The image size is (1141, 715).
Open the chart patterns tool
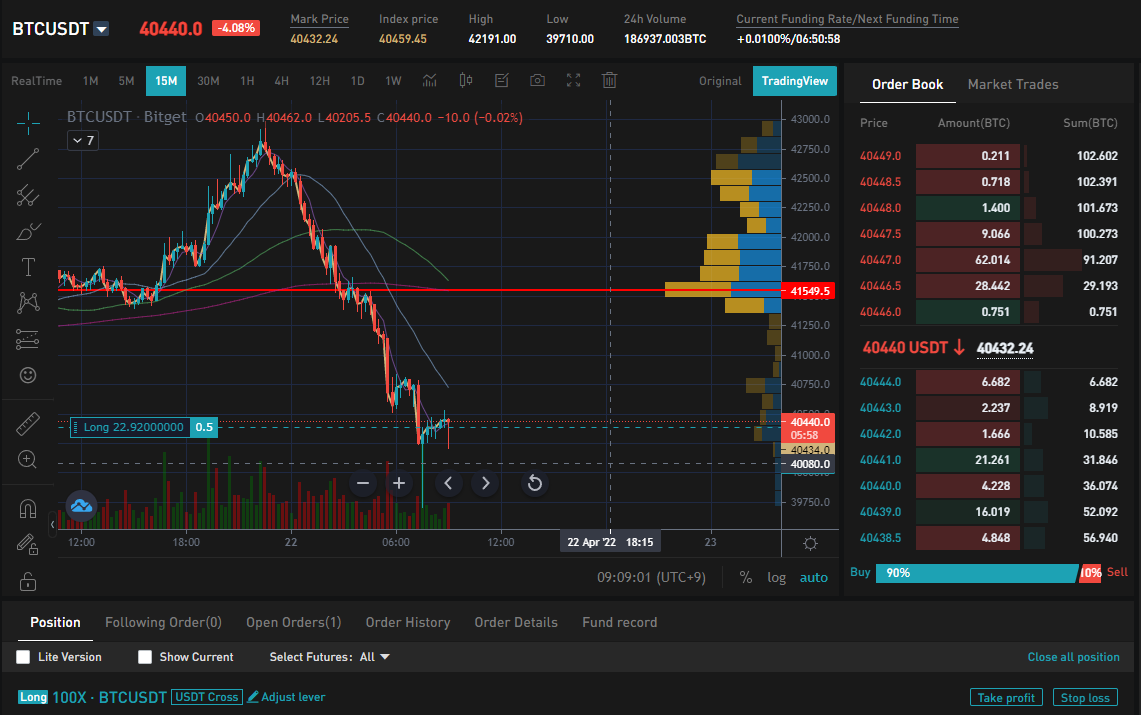[28, 303]
